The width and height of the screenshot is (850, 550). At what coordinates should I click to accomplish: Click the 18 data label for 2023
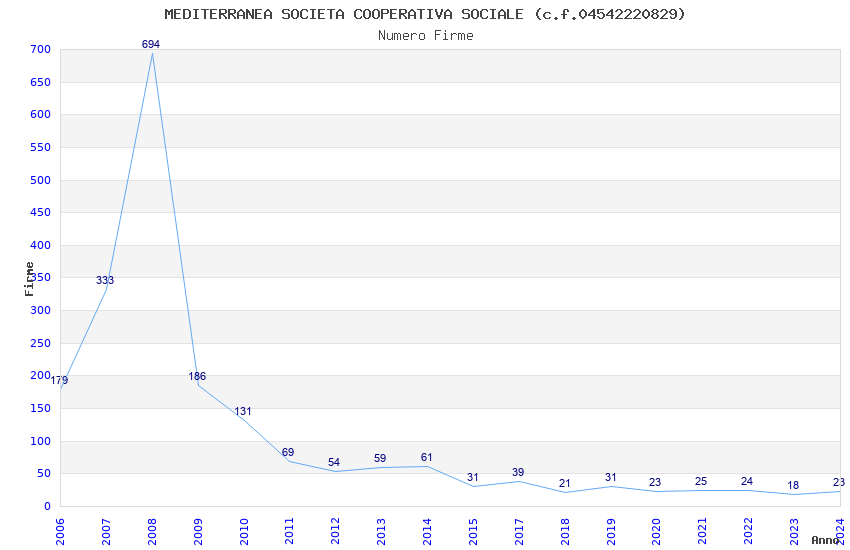pyautogui.click(x=793, y=486)
